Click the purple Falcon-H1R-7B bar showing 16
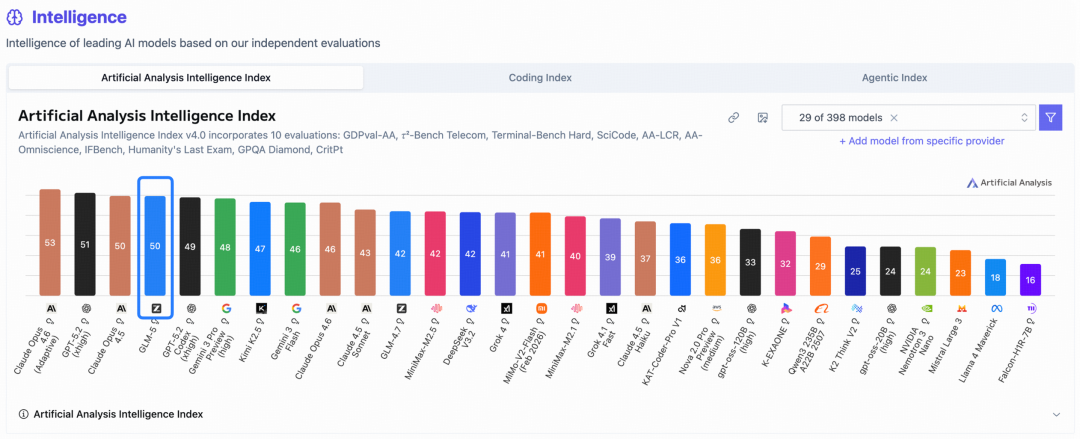 coord(1030,280)
